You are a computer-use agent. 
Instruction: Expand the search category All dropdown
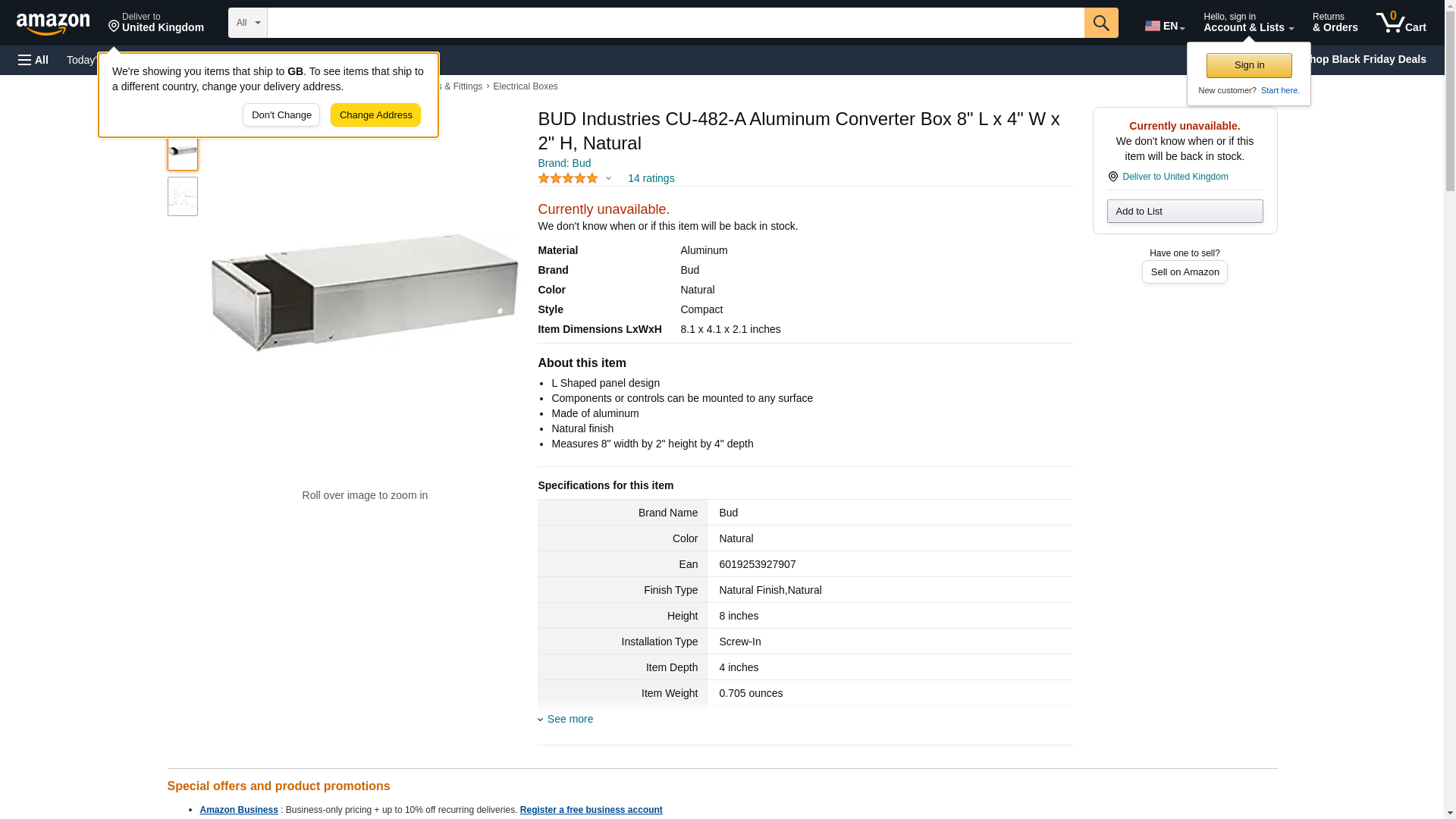click(x=247, y=23)
